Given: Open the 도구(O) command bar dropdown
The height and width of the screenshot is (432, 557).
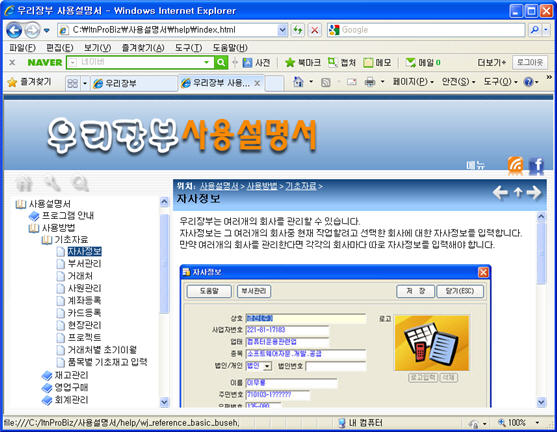Looking at the screenshot, I should pyautogui.click(x=501, y=82).
